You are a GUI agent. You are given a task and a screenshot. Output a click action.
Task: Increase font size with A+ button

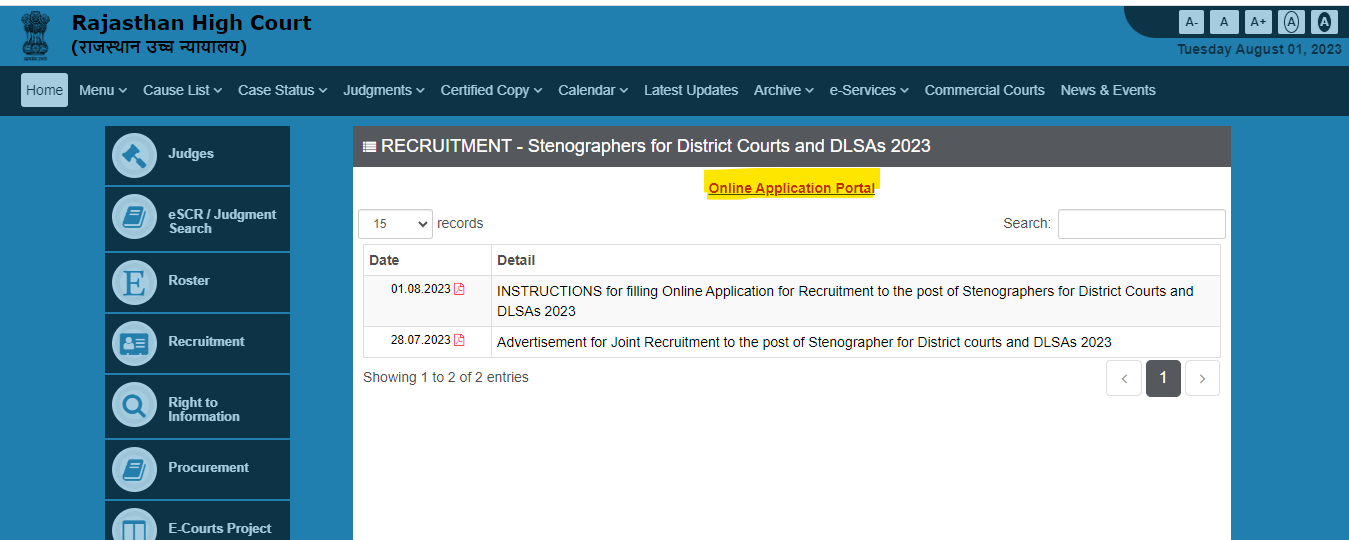pos(1258,22)
